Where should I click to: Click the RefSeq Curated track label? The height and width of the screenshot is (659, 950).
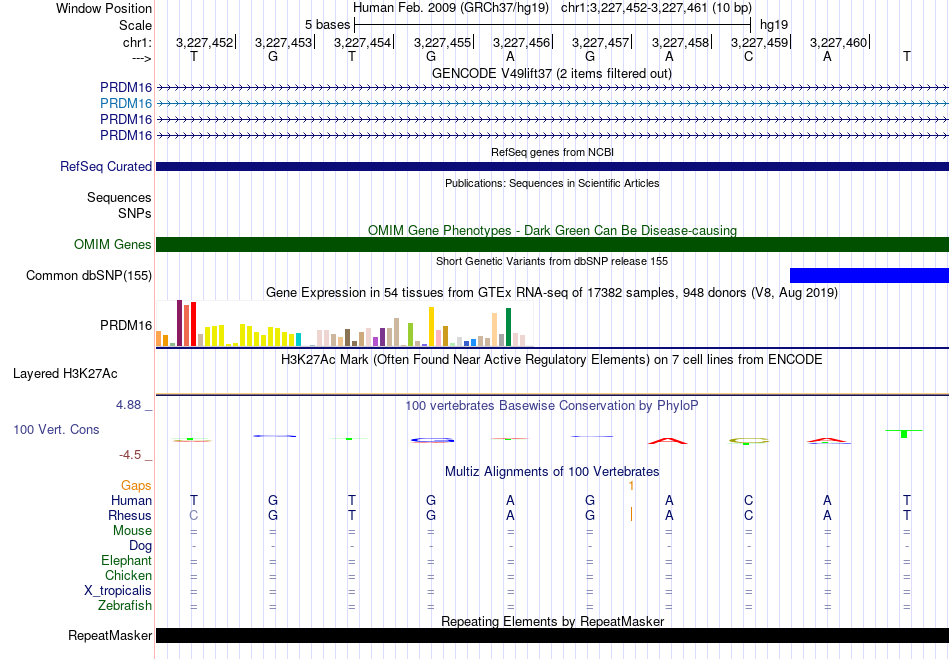106,167
